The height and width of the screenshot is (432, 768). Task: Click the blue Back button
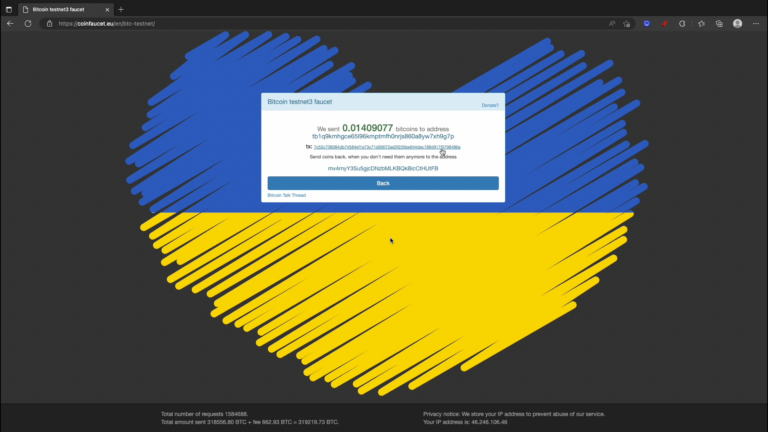tap(383, 183)
